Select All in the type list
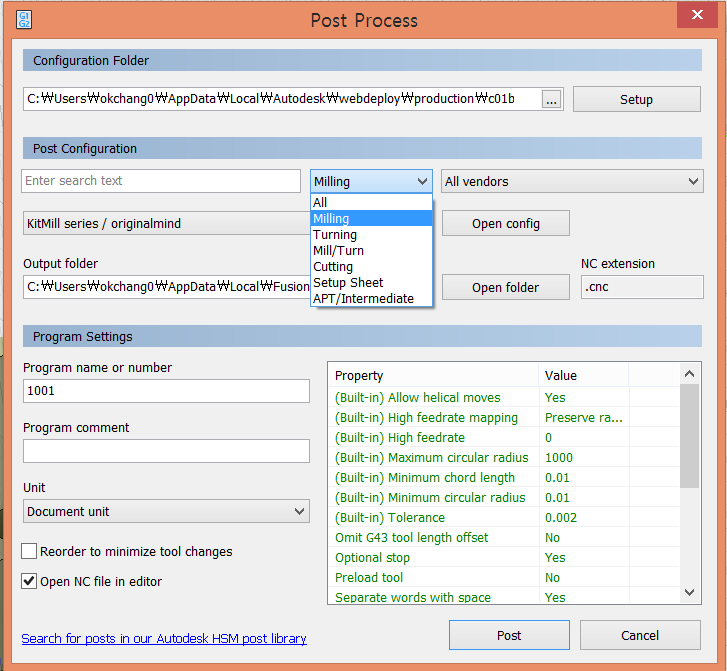This screenshot has width=727, height=671. [x=371, y=203]
